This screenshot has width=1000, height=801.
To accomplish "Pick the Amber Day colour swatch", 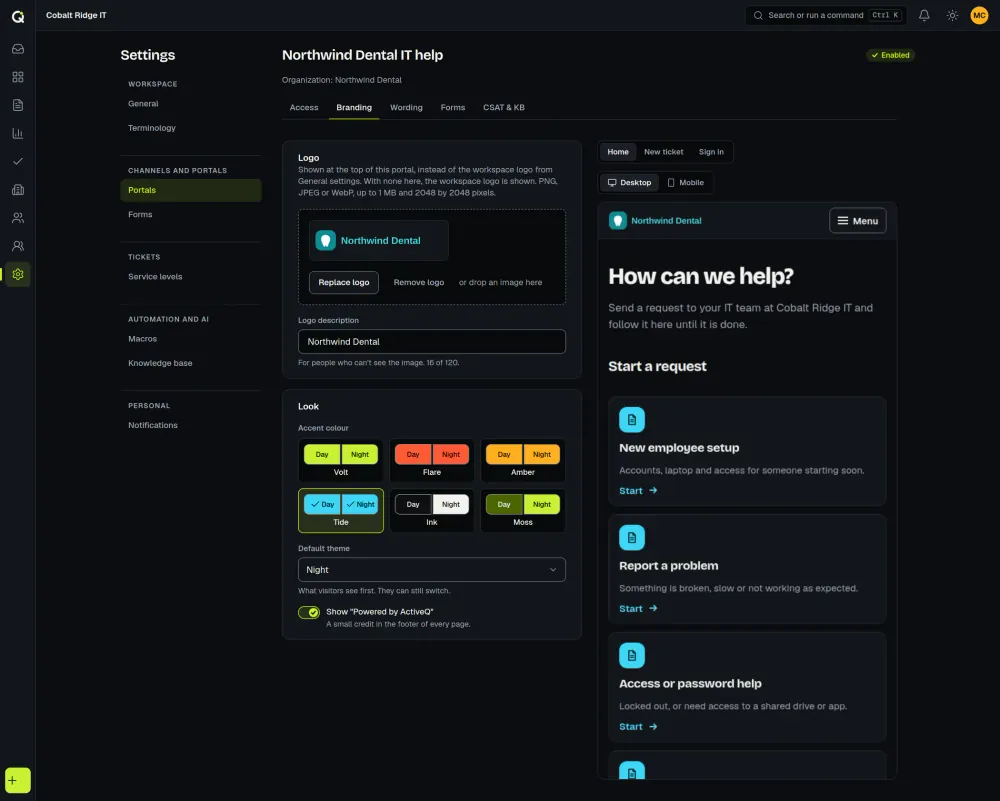I will click(504, 455).
